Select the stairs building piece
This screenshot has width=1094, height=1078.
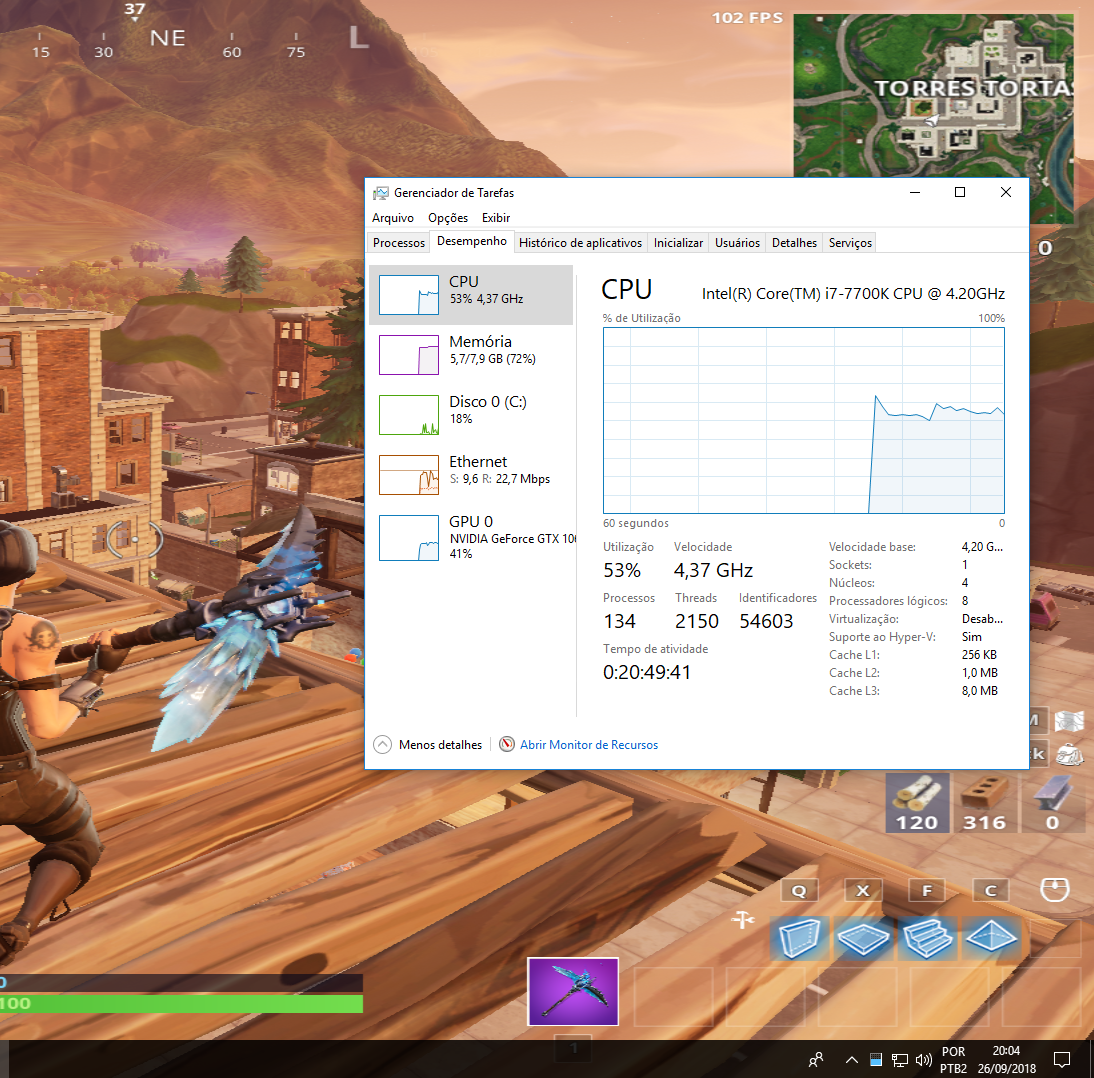(x=927, y=938)
